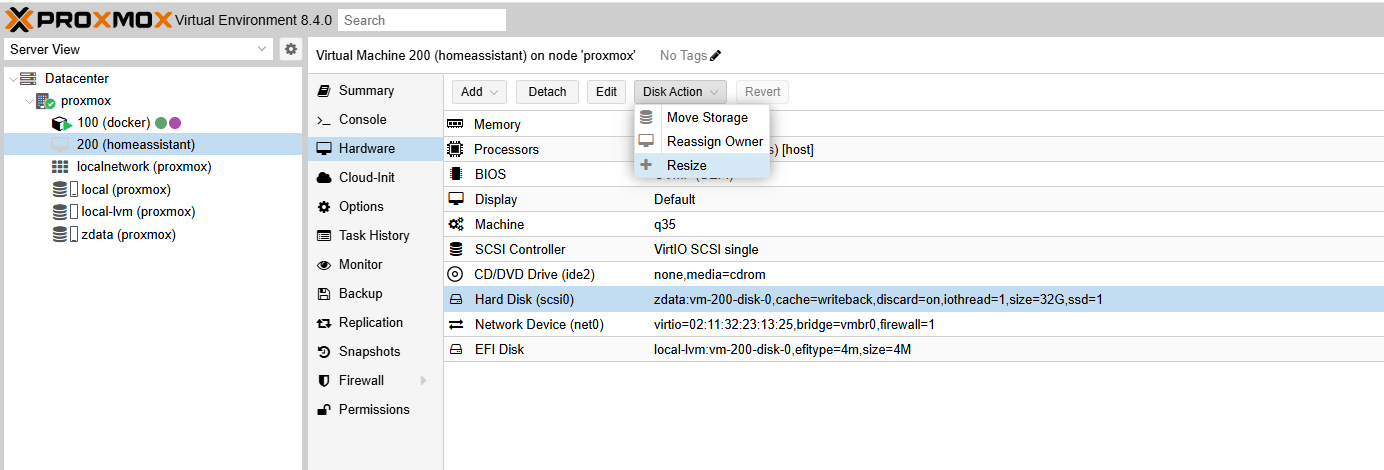Collapse the proxmox node in tree

(28, 101)
